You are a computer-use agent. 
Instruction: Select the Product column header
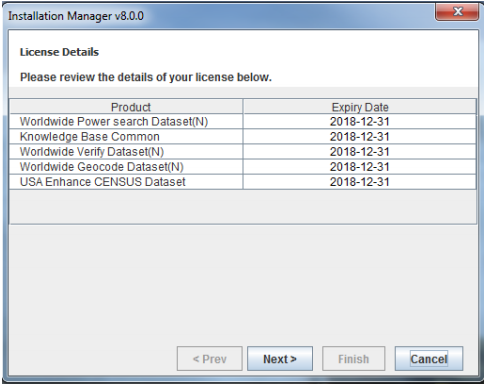tap(126, 107)
